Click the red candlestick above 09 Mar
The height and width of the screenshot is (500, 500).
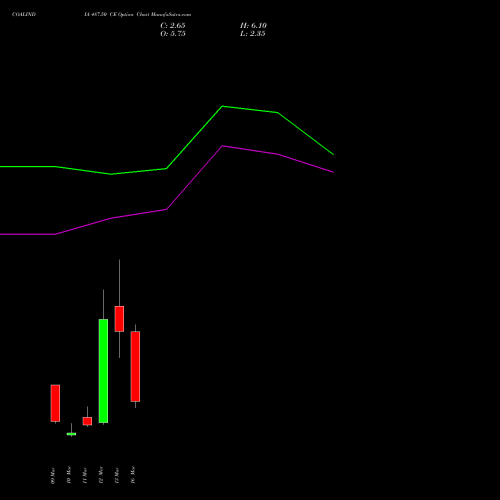pyautogui.click(x=55, y=403)
